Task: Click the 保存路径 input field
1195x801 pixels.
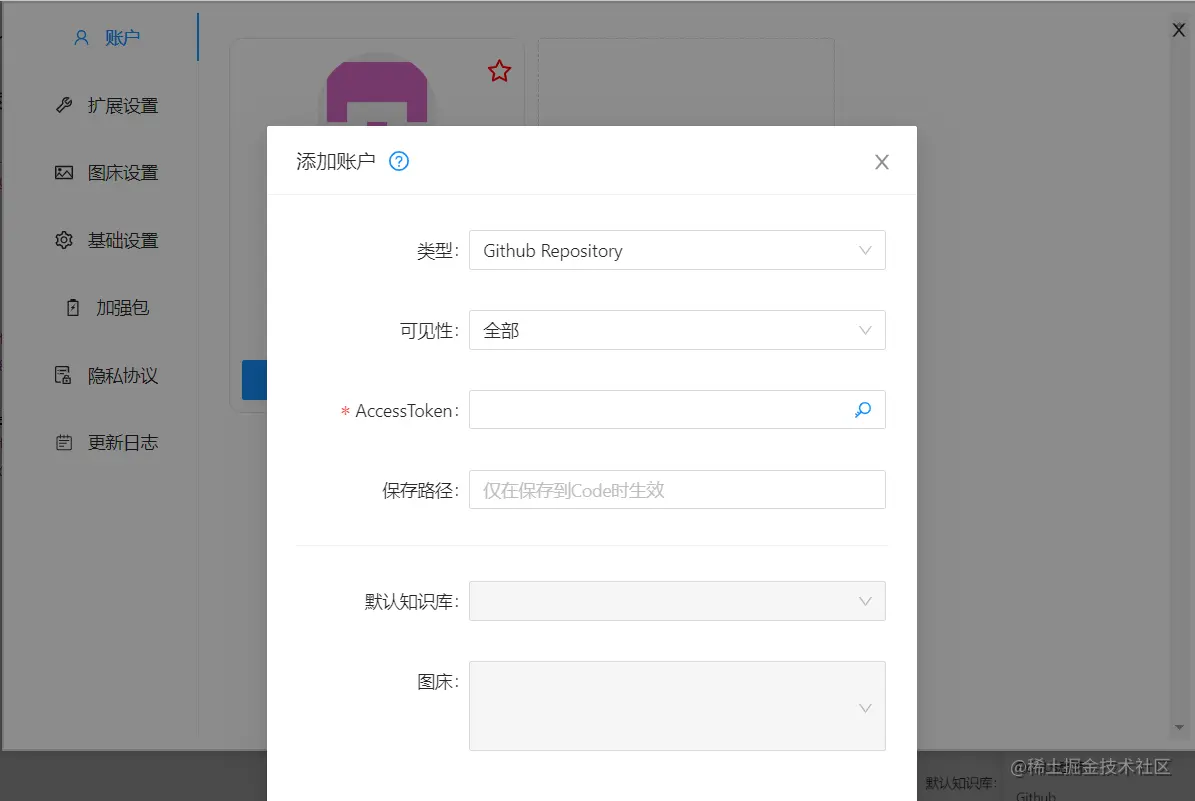Action: 677,489
